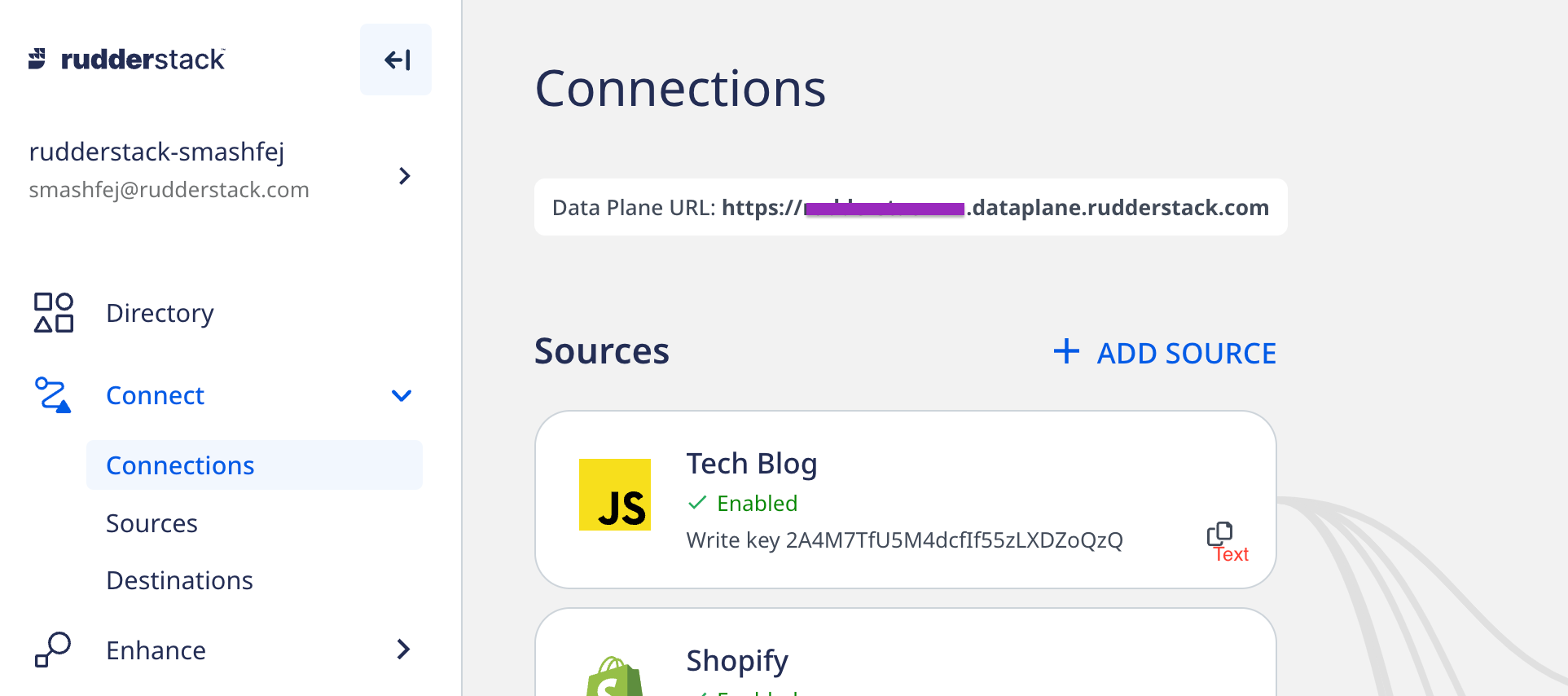Click the Enhance icon in sidebar
Screen dimensions: 1568x696
(x=53, y=650)
